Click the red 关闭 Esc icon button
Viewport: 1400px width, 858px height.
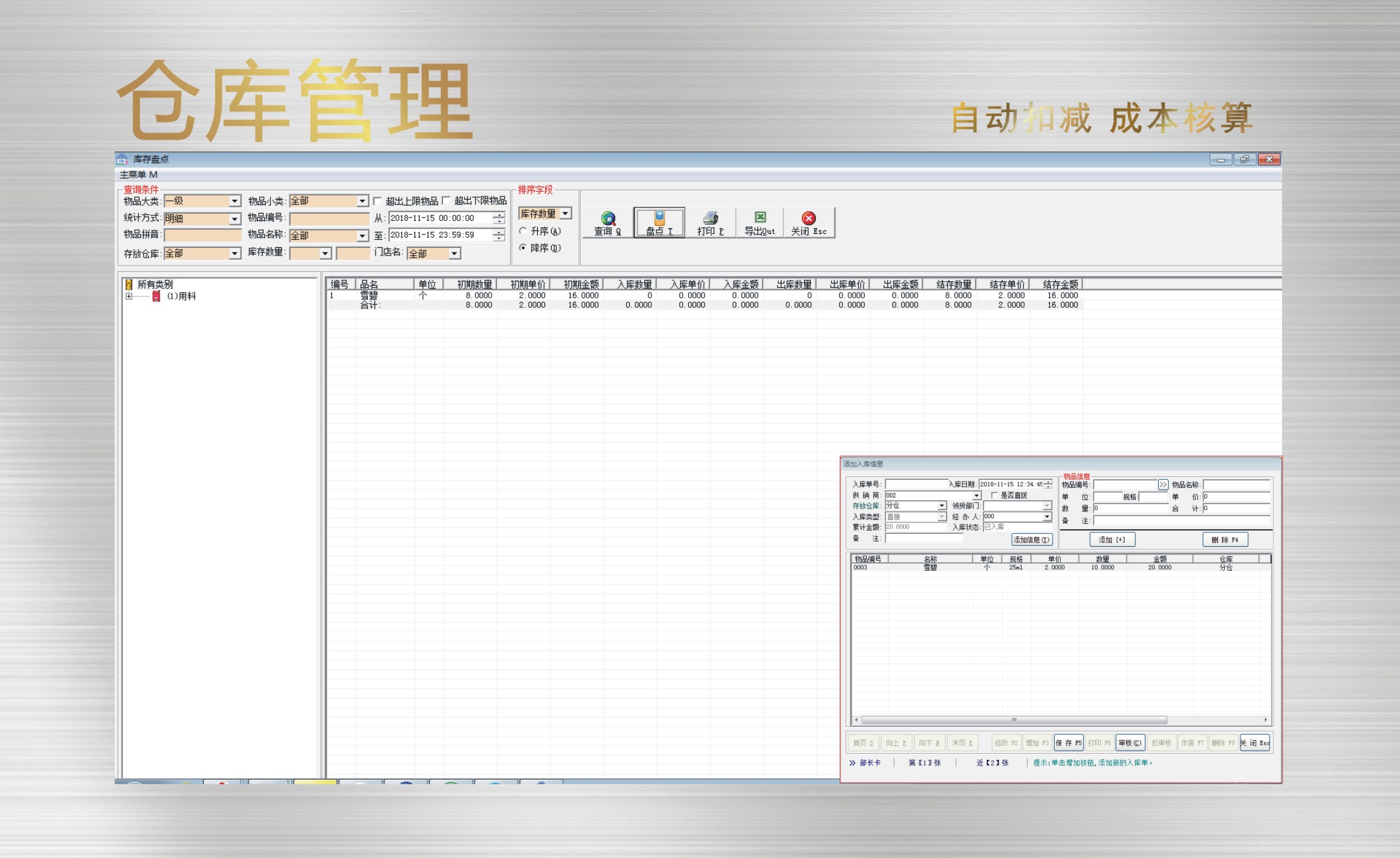(x=809, y=223)
